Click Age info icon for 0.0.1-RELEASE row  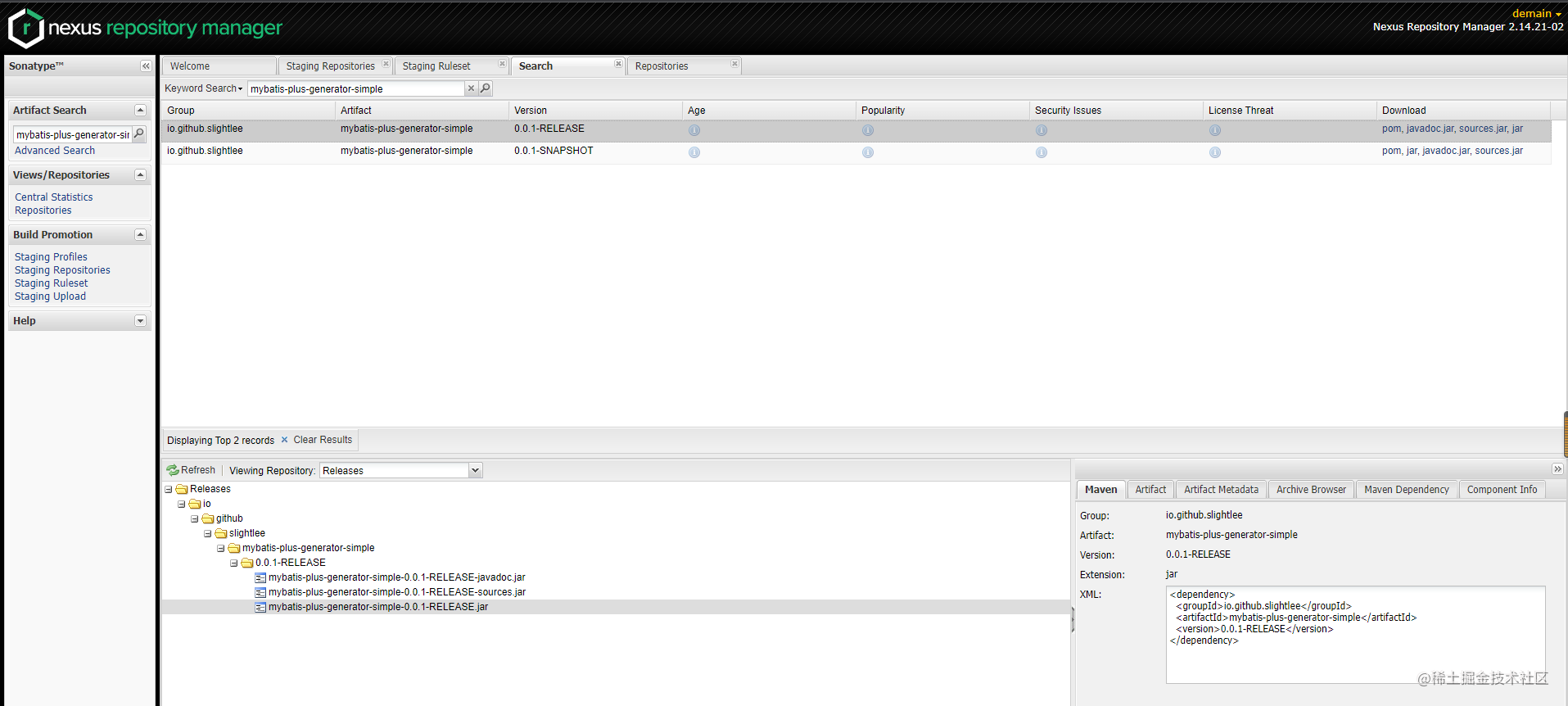pyautogui.click(x=694, y=130)
